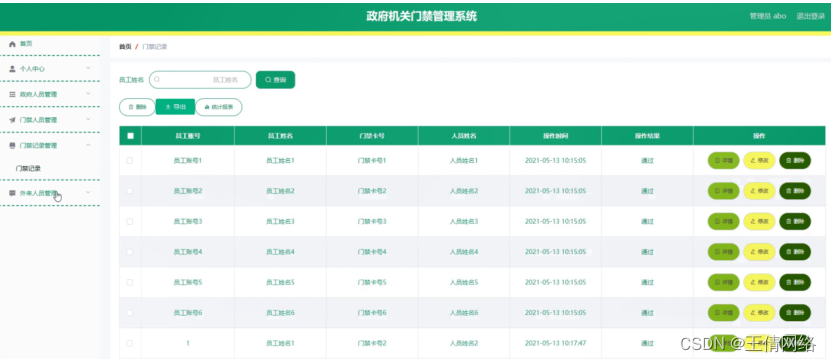This screenshot has height=362, width=832.
Task: Click 删除 for the 员工账号5 row
Action: click(x=795, y=282)
